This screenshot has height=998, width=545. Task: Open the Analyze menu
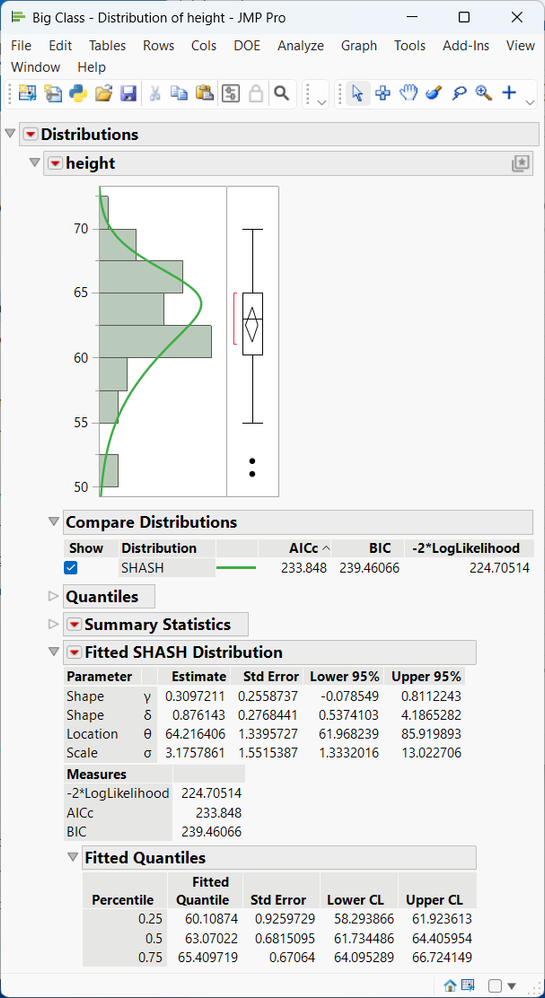point(301,46)
